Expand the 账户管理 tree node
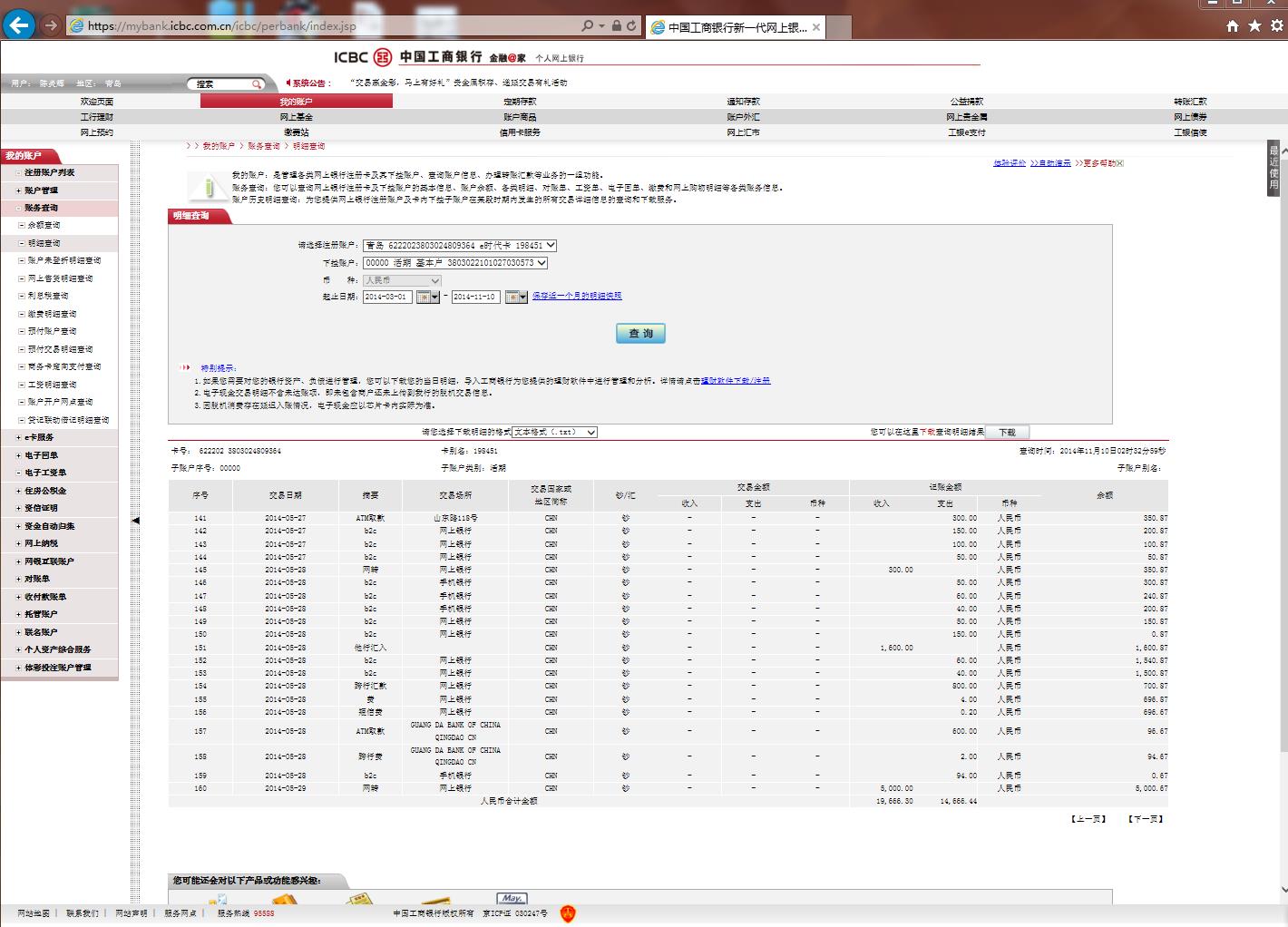The height and width of the screenshot is (927, 1288). pos(19,190)
